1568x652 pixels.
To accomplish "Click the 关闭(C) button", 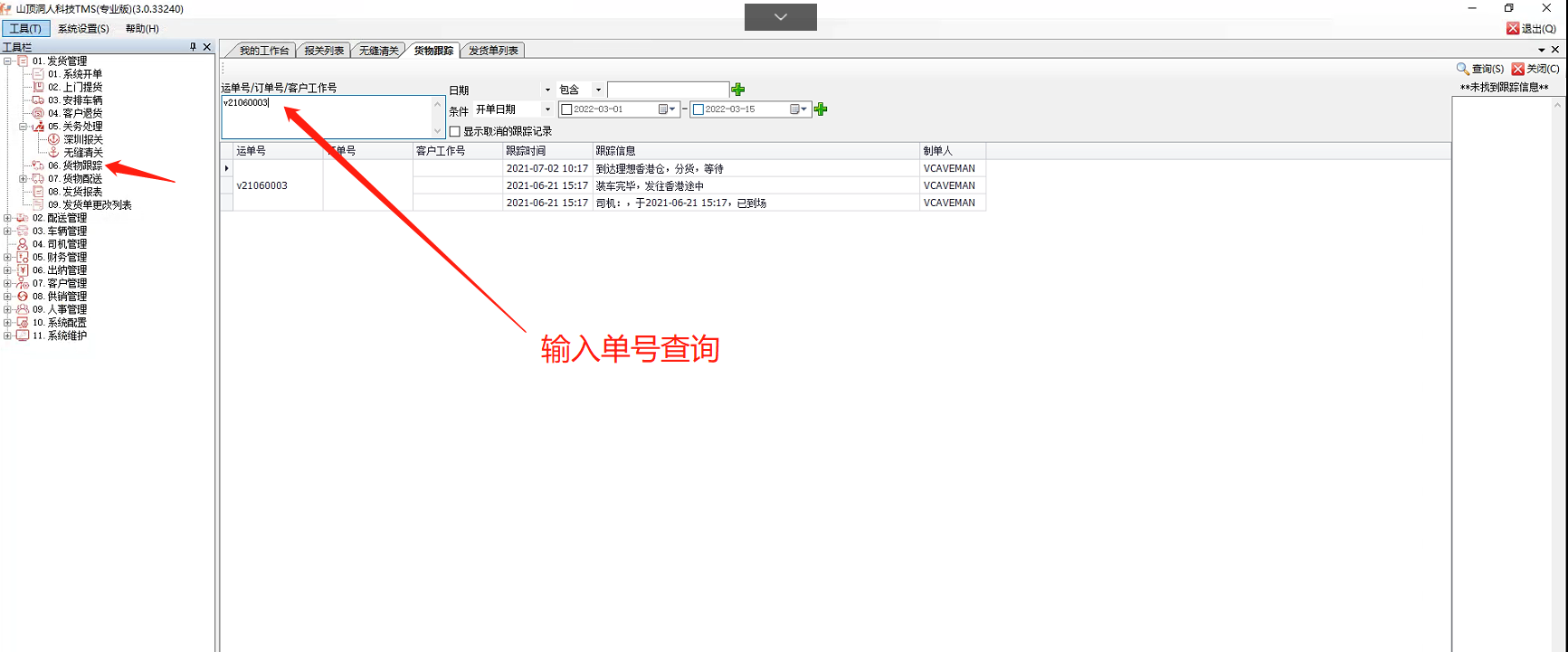I will tap(1535, 69).
